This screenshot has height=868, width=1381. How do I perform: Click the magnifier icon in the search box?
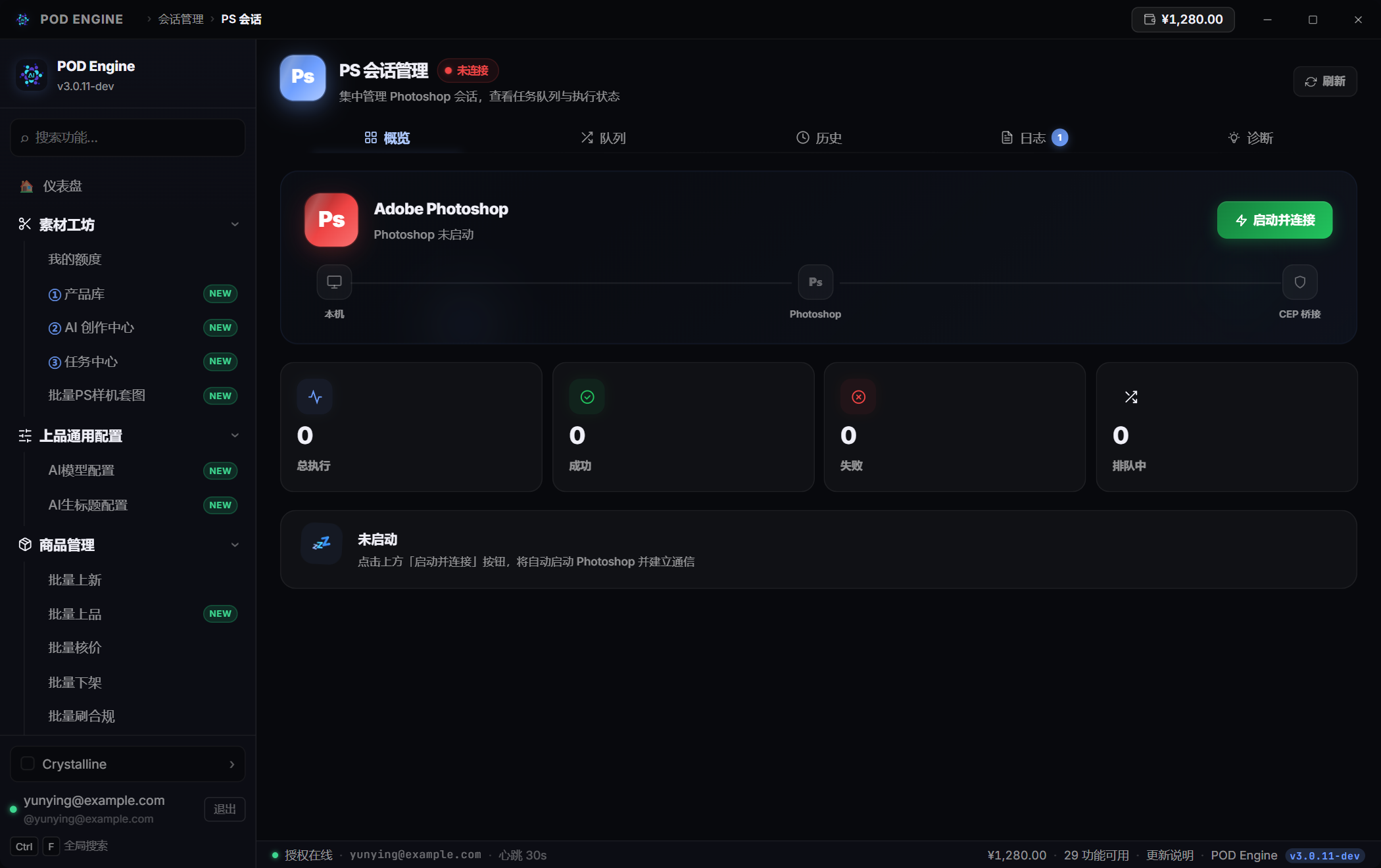click(x=24, y=138)
